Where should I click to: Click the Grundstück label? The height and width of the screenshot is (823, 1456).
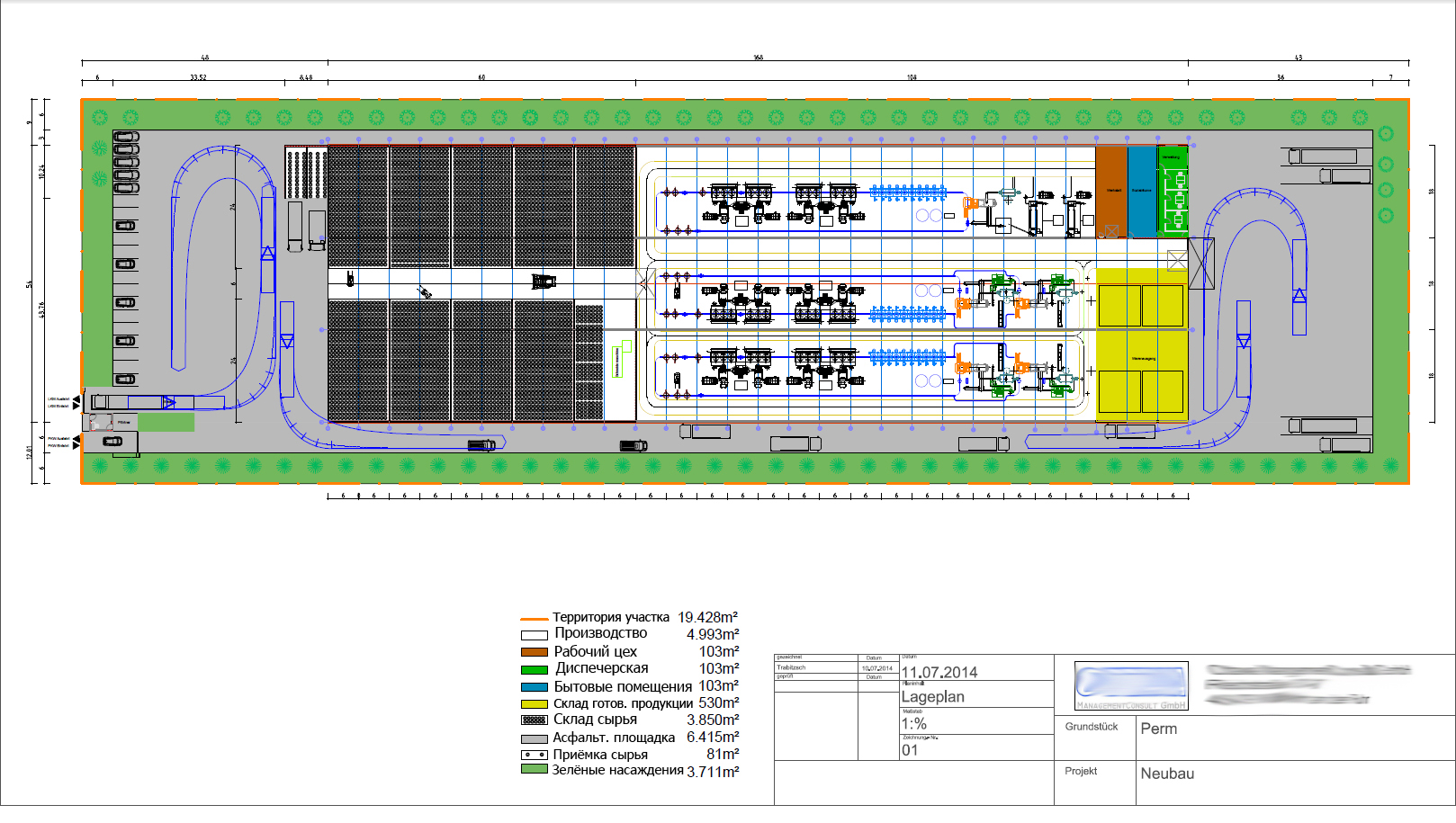click(x=1092, y=727)
